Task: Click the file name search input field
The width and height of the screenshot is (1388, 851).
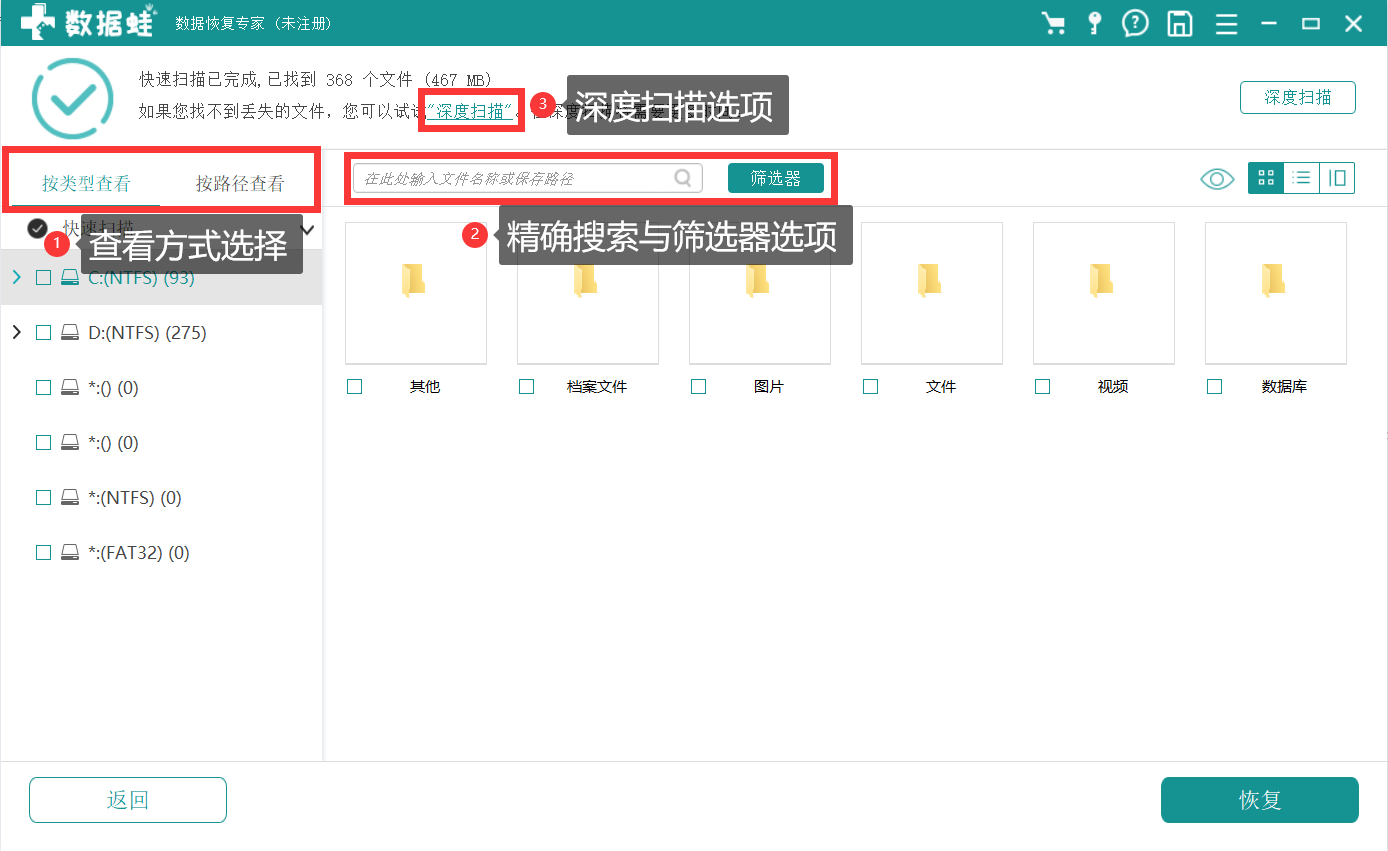Action: click(520, 177)
